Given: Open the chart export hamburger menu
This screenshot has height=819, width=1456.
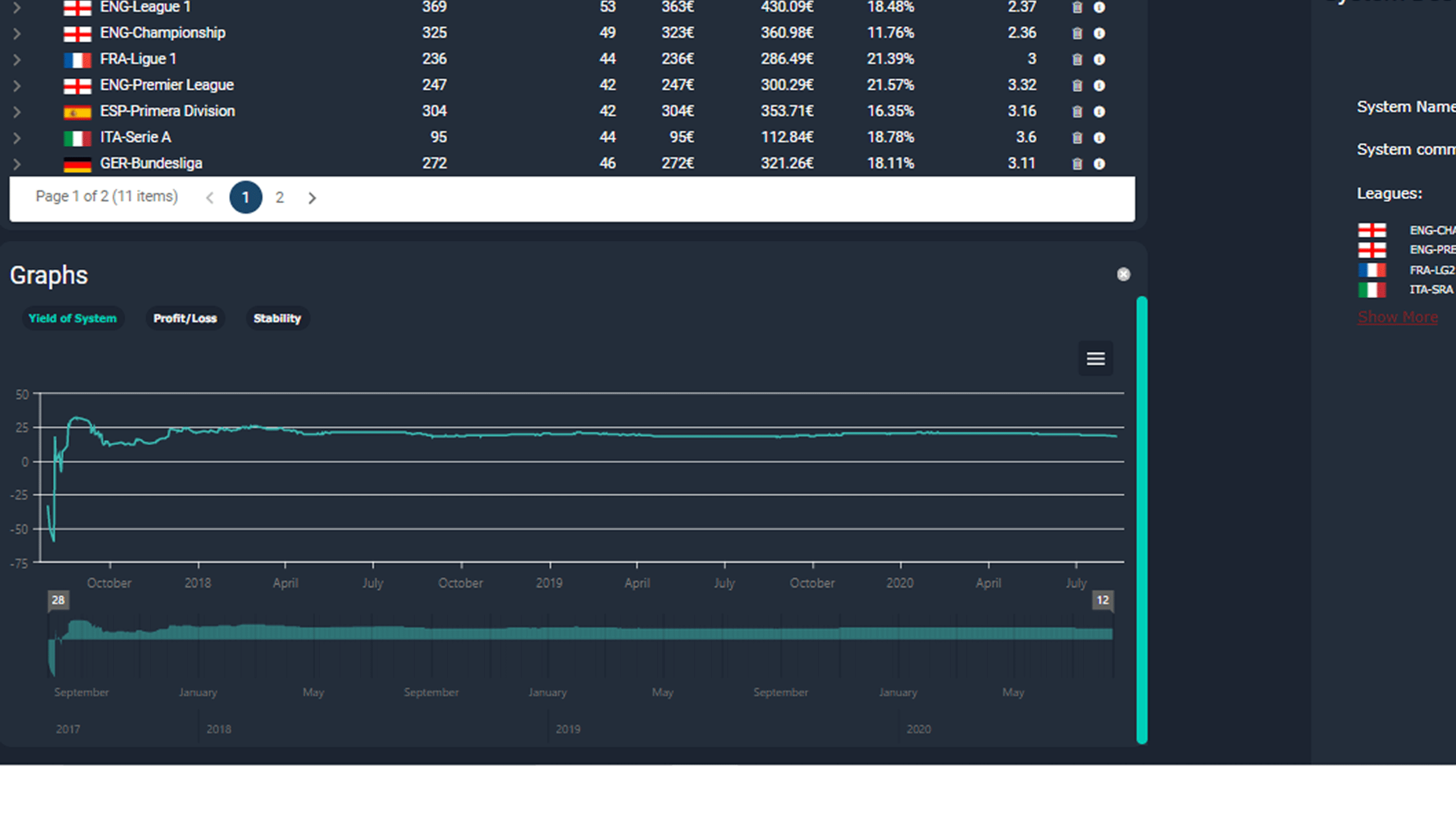Looking at the screenshot, I should click(1095, 358).
